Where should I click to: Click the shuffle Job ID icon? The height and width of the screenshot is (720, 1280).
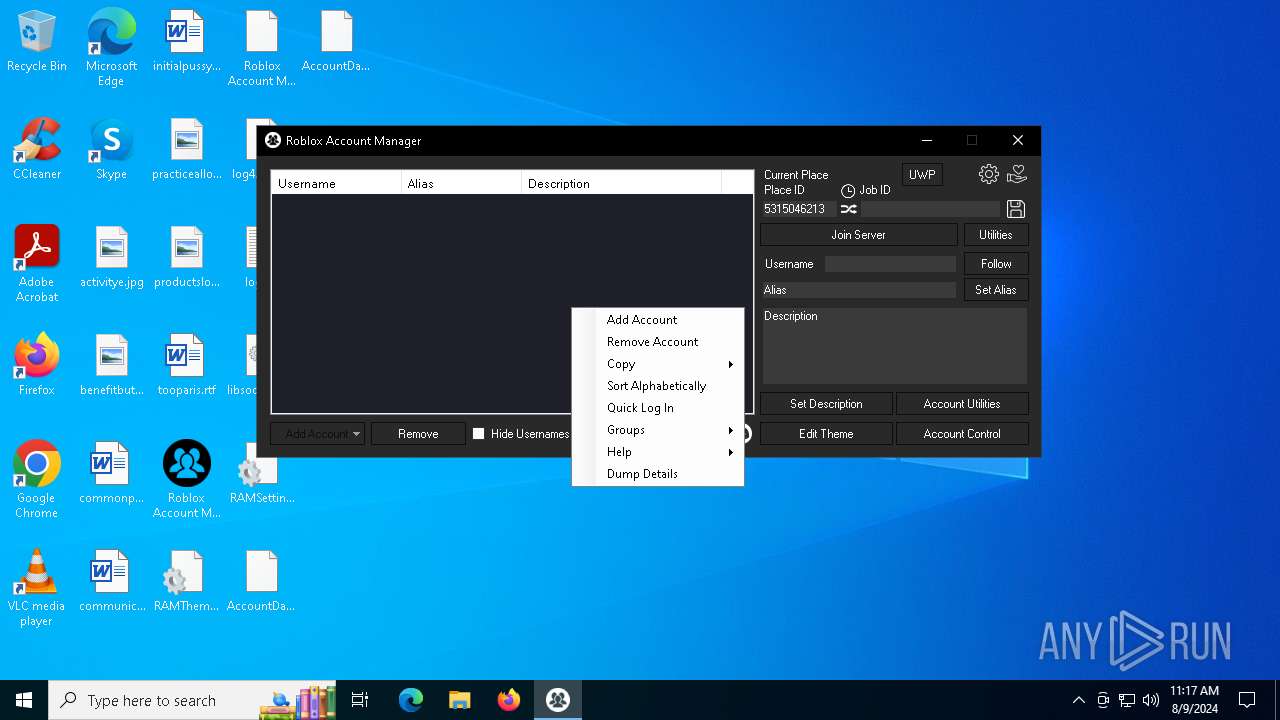pos(848,209)
